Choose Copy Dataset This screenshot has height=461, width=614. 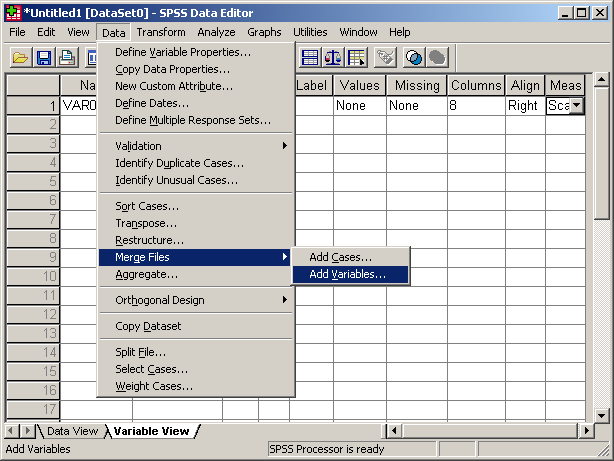pyautogui.click(x=195, y=326)
